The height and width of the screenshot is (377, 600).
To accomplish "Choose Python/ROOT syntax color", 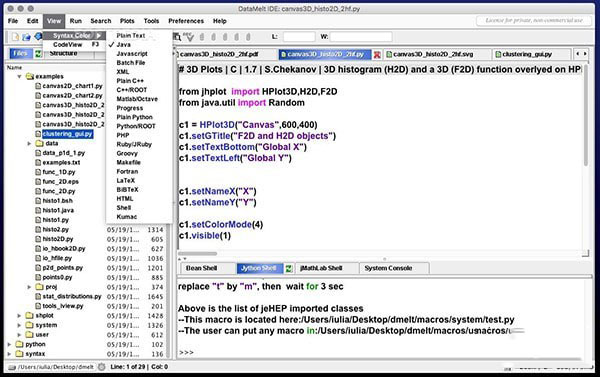I will click(x=139, y=126).
